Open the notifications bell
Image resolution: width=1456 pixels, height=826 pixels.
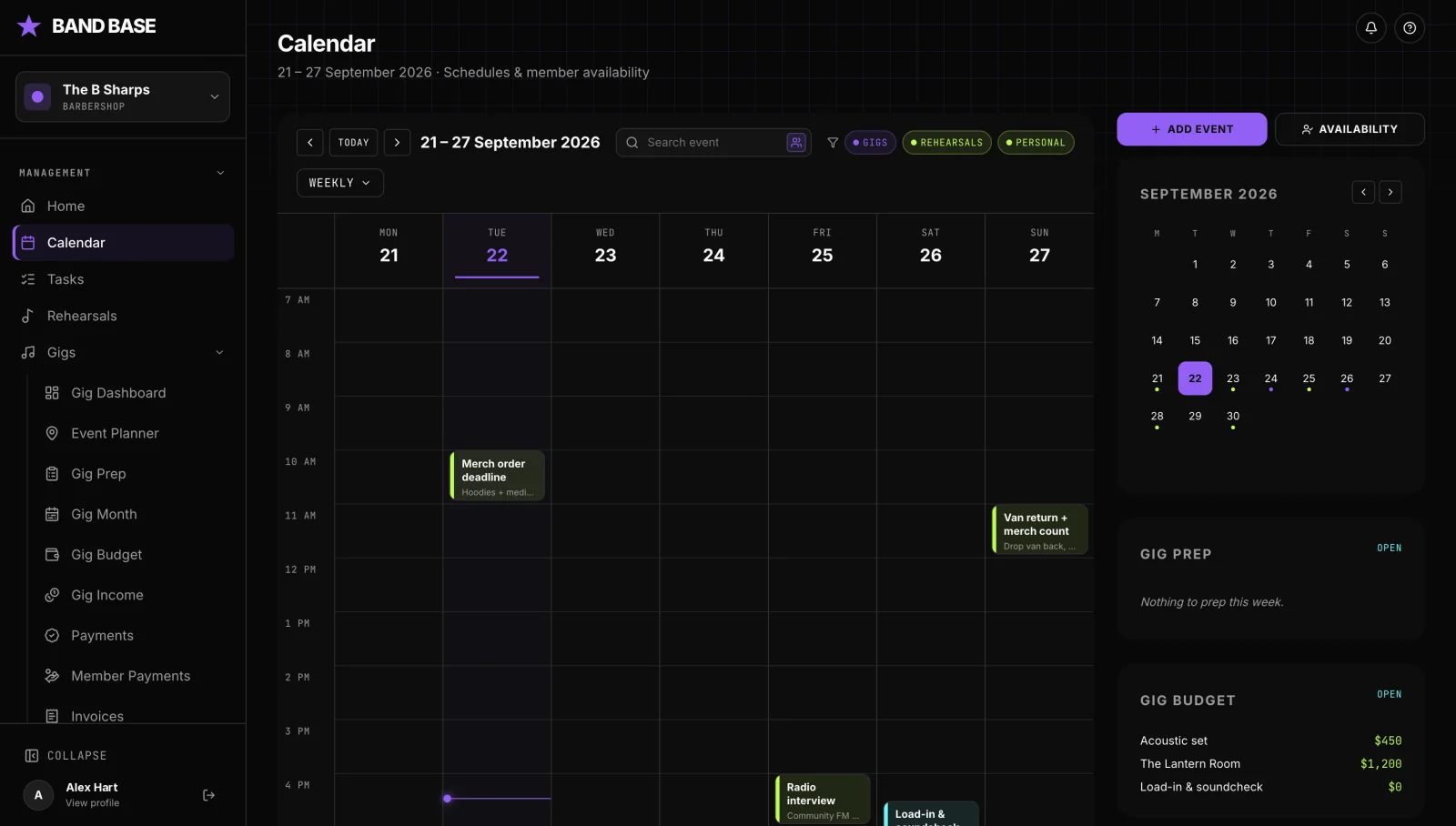[x=1370, y=27]
